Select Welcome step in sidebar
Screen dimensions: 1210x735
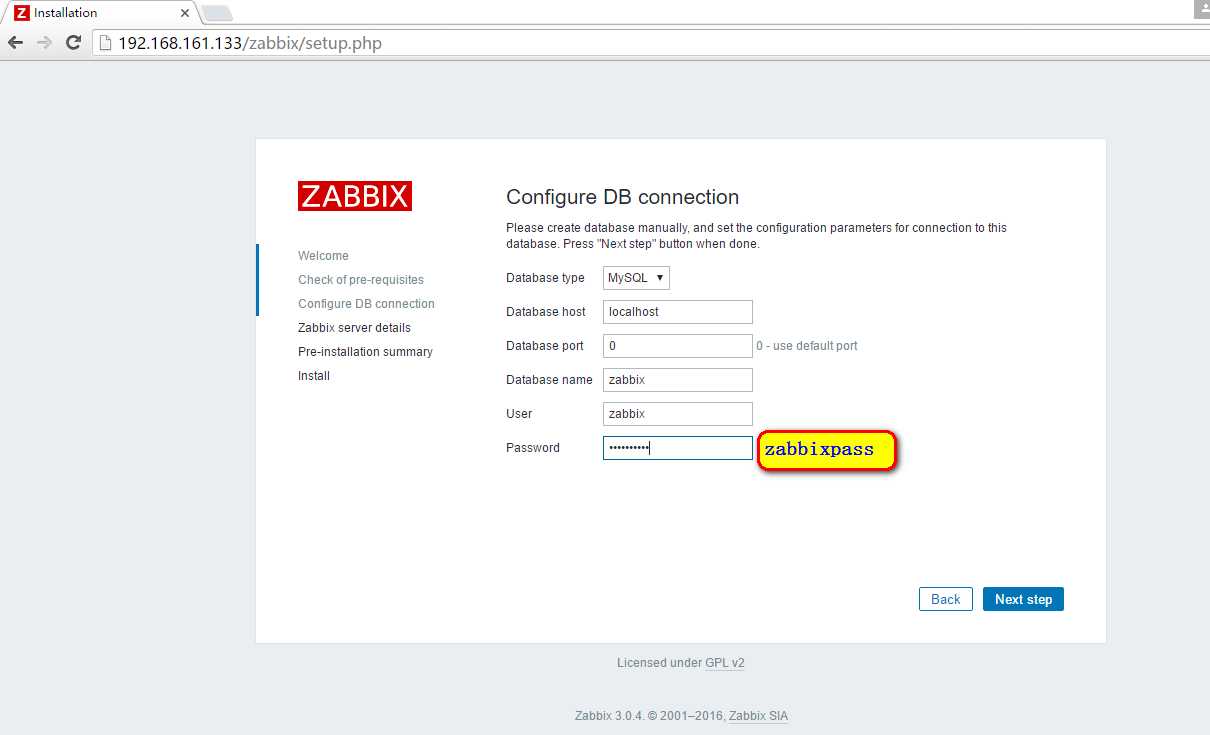323,256
